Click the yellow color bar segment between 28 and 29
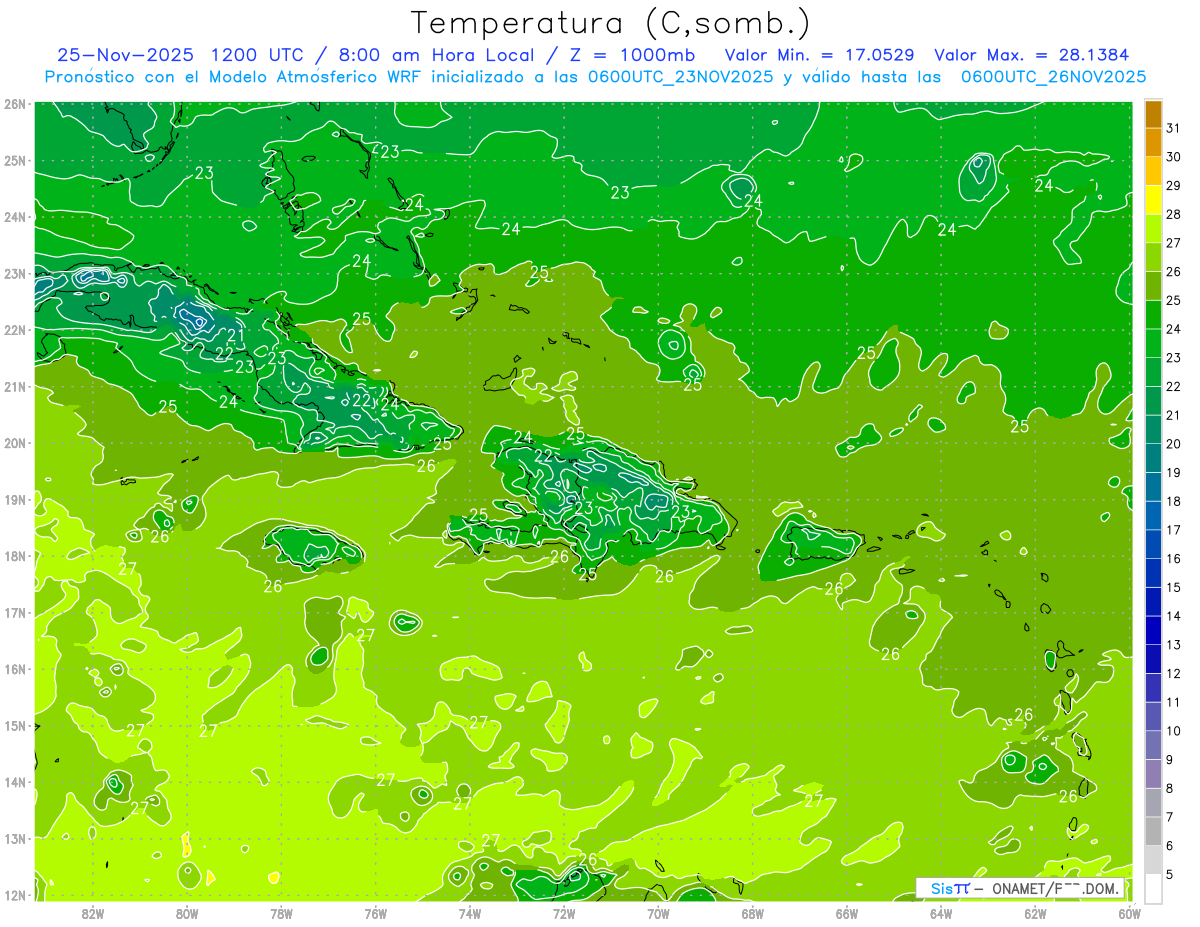1200x927 pixels. pos(1153,200)
